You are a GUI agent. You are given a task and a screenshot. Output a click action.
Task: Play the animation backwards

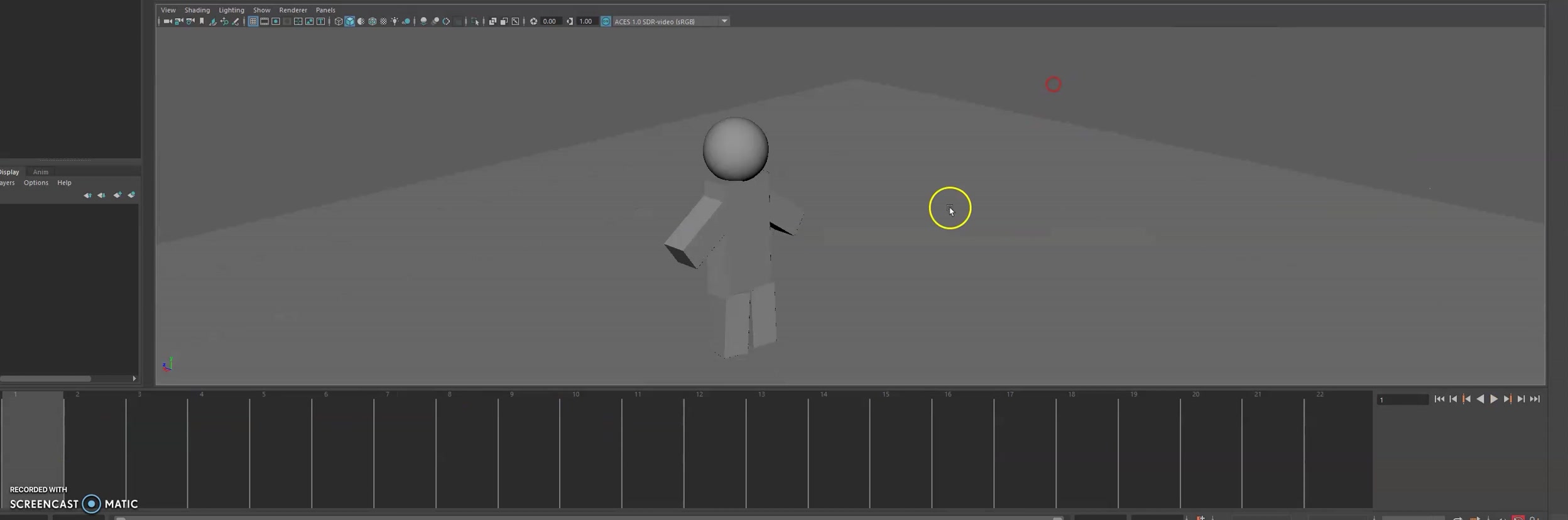1480,399
